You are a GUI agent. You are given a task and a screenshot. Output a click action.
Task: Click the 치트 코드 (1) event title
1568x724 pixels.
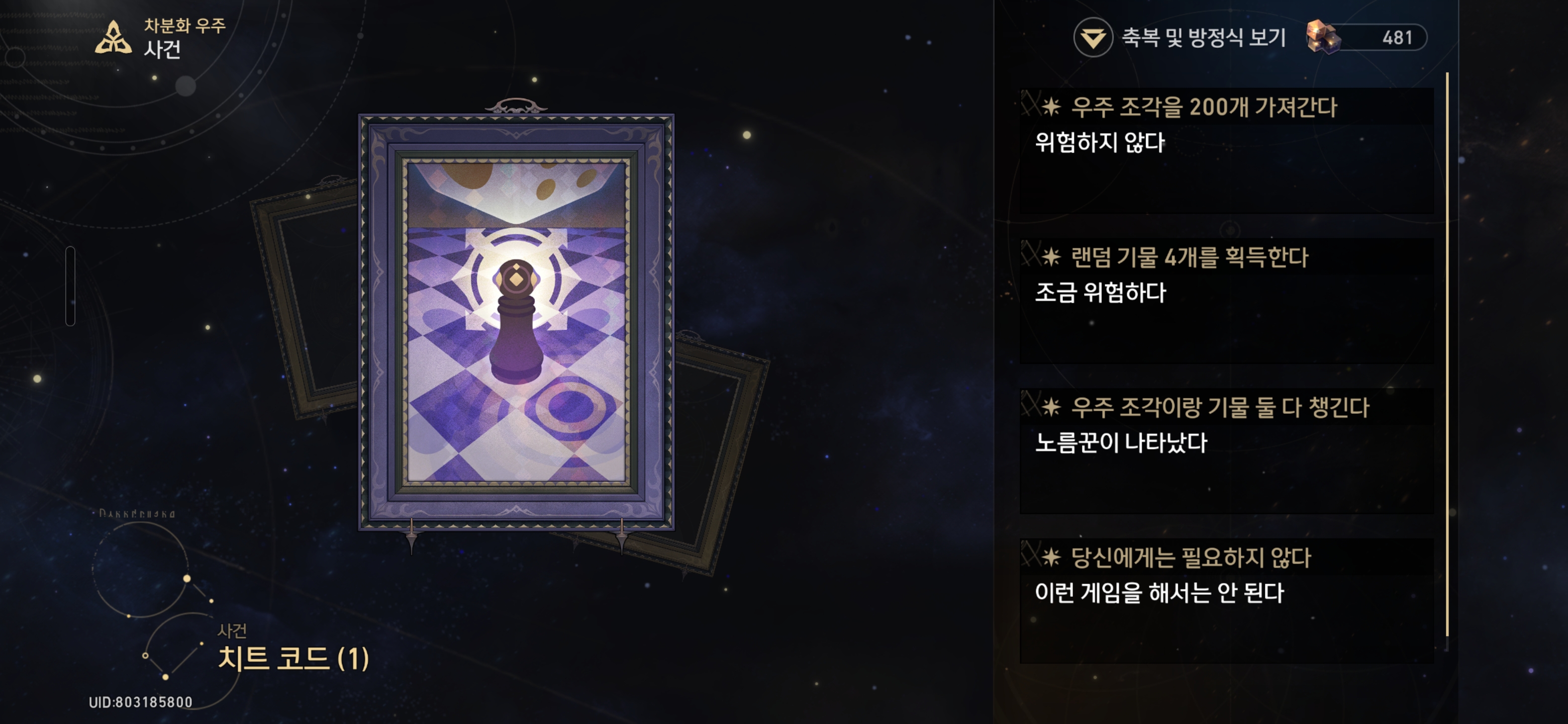click(x=293, y=658)
